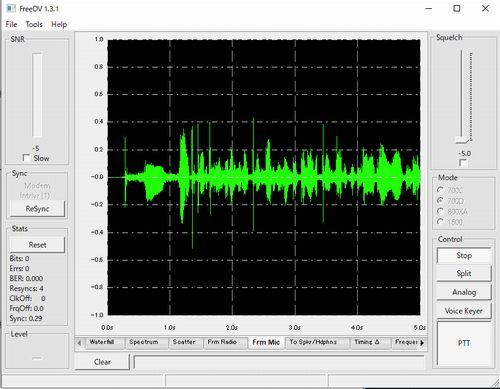
Task: Click the Squelch slider handle
Action: [x=463, y=140]
